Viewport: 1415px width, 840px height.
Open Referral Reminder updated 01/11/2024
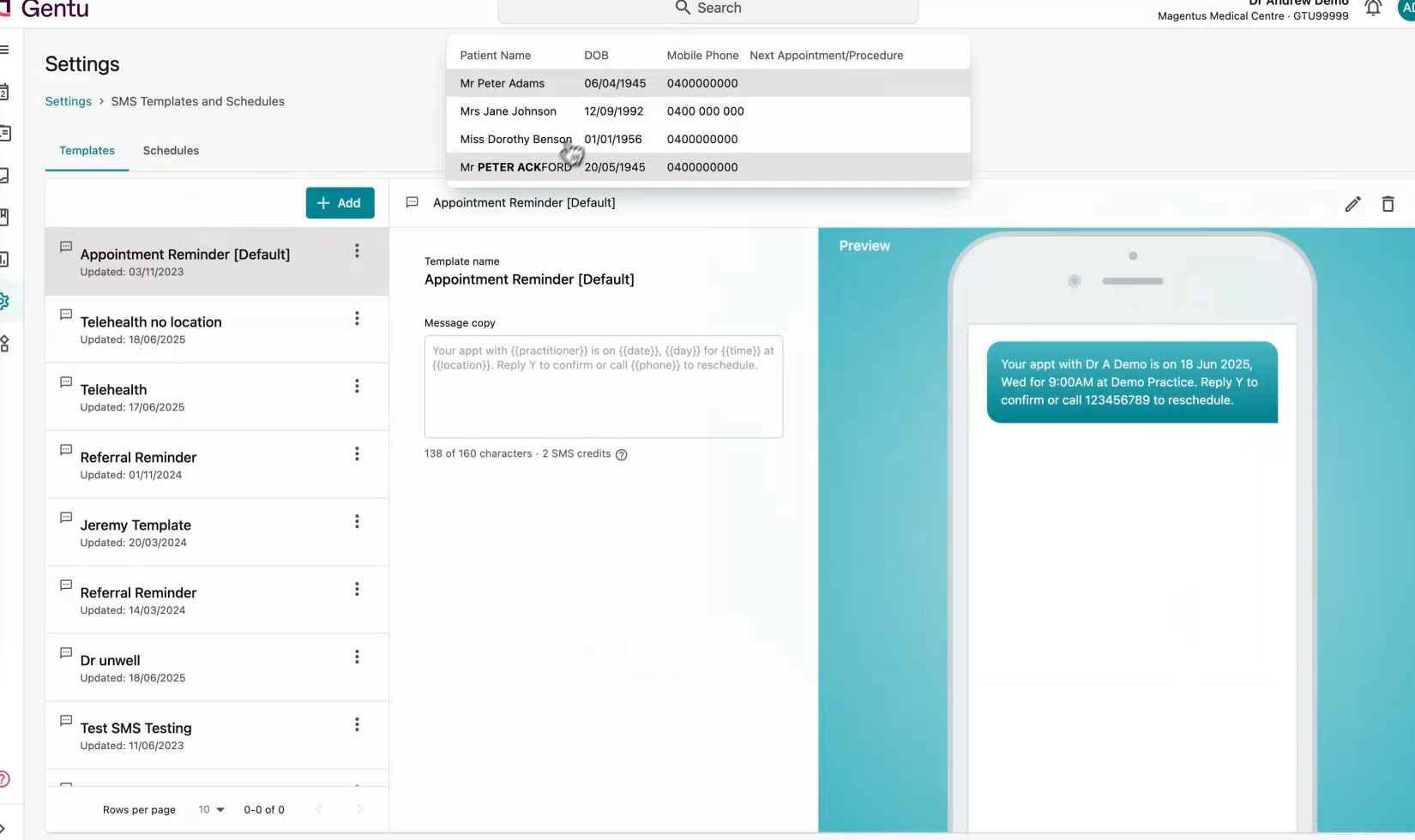click(217, 465)
